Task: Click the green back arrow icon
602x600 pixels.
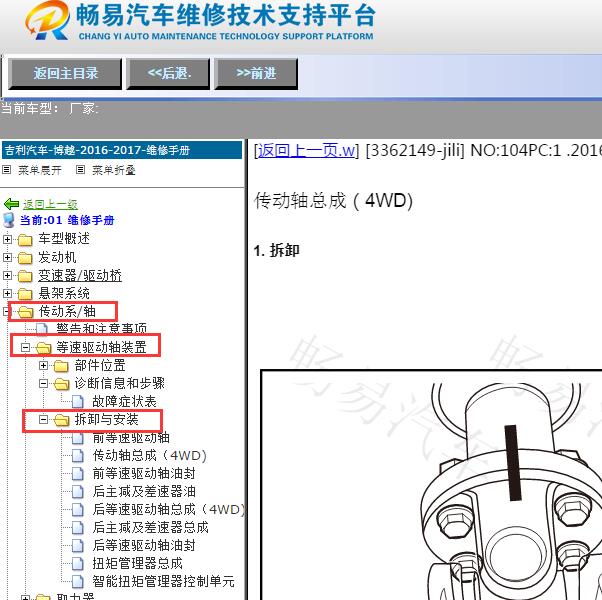Action: pyautogui.click(x=11, y=204)
